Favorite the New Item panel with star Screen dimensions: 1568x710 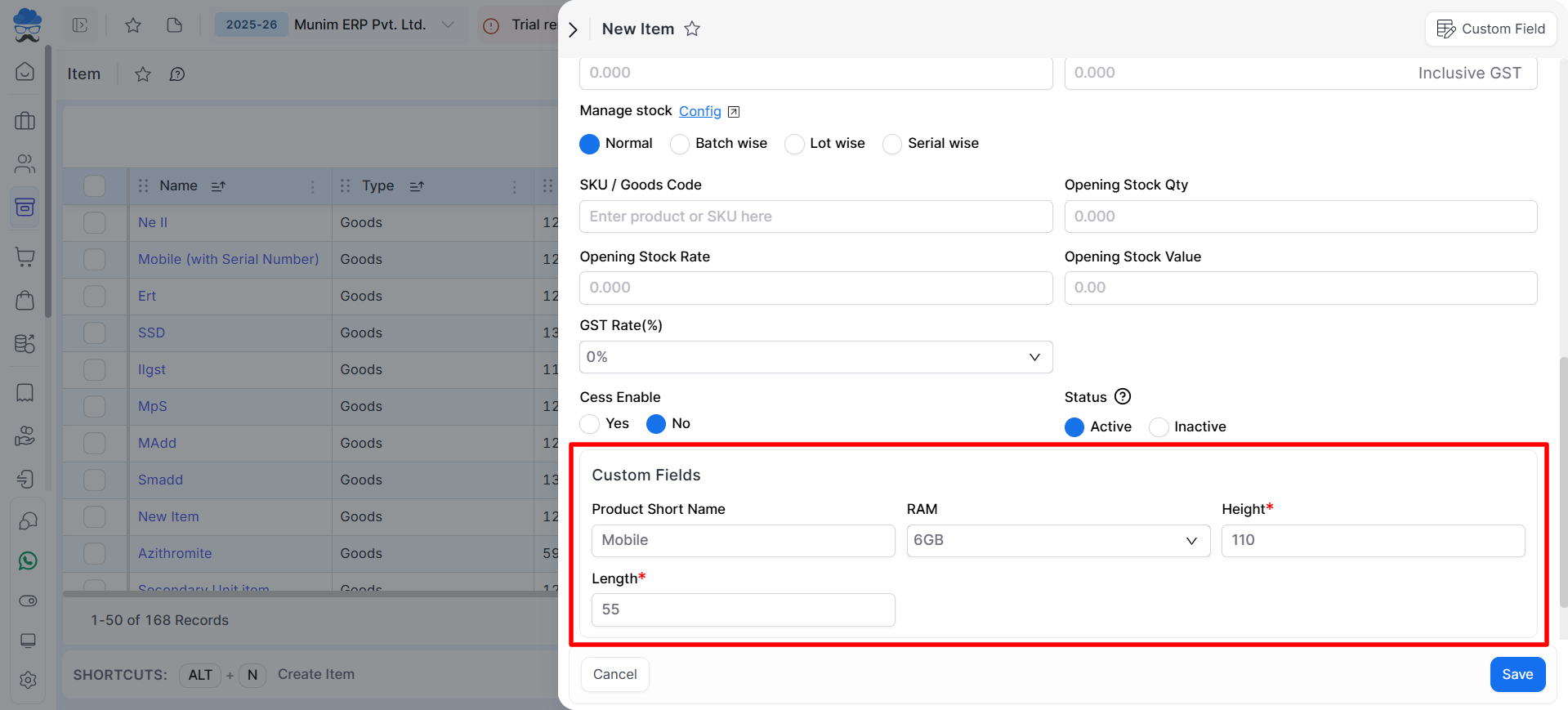tap(692, 29)
